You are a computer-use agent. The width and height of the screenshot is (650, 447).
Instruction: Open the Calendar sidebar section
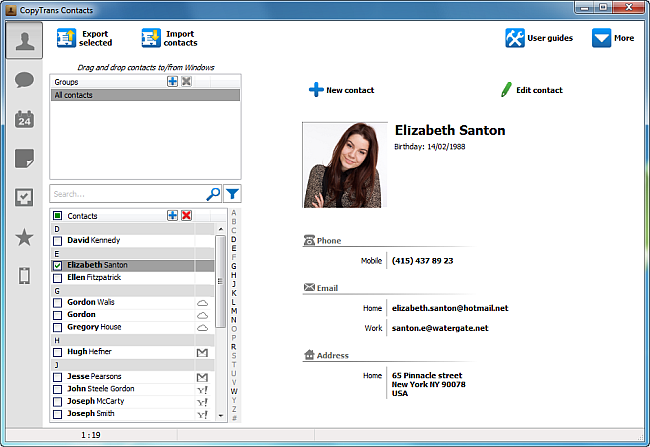(x=24, y=119)
